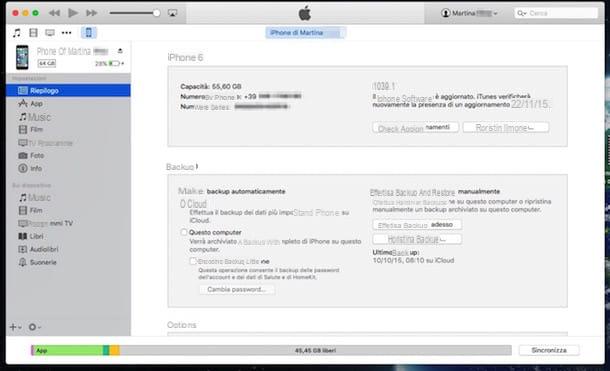Click the Restore iPhone button
The image size is (610, 371).
506,128
